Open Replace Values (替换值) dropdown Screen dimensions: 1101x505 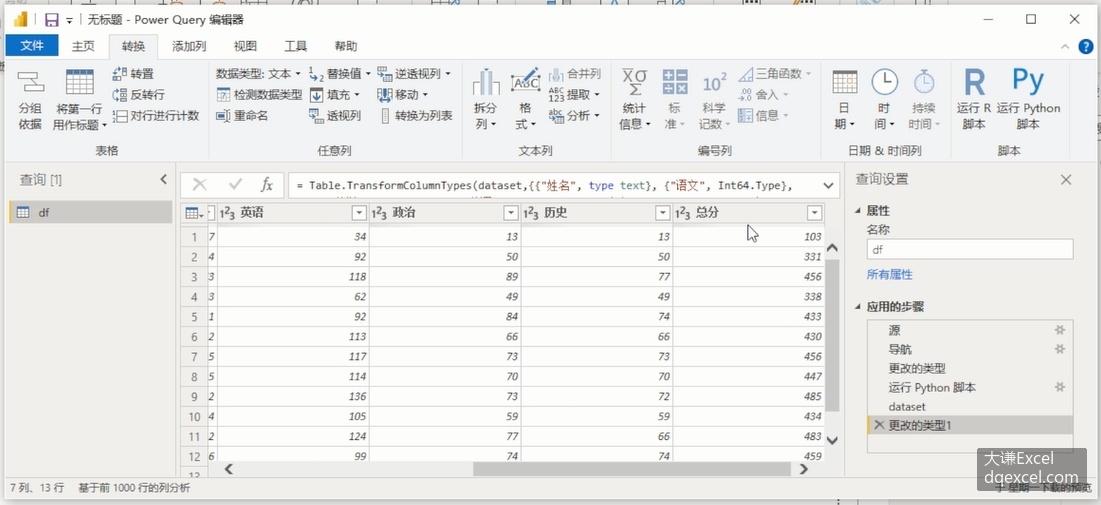coord(340,74)
